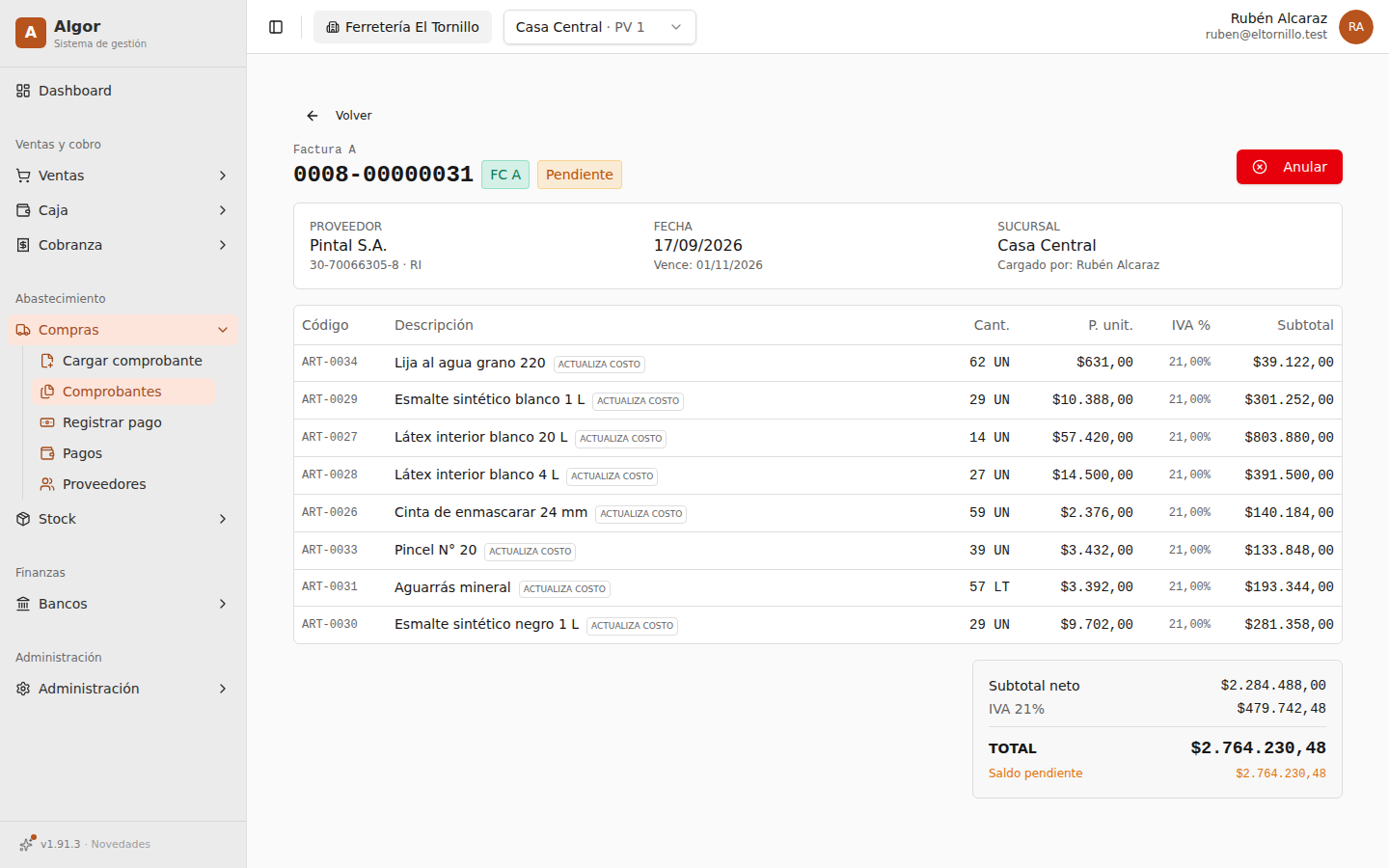This screenshot has height=868, width=1389.
Task: Toggle the sidebar panel icon
Action: pyautogui.click(x=276, y=27)
